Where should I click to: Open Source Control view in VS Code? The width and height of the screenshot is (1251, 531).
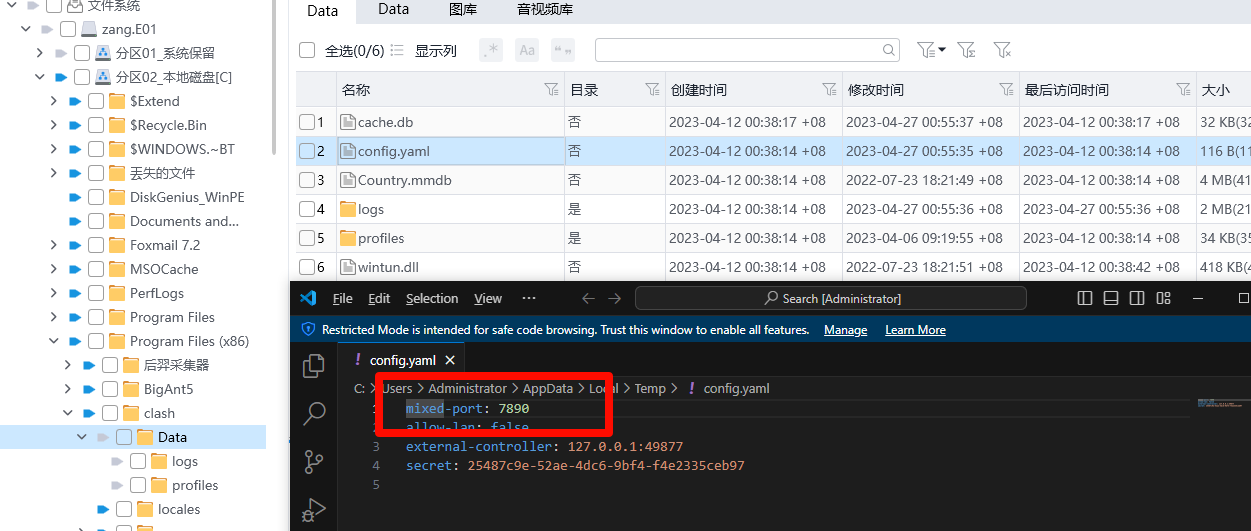coord(314,461)
